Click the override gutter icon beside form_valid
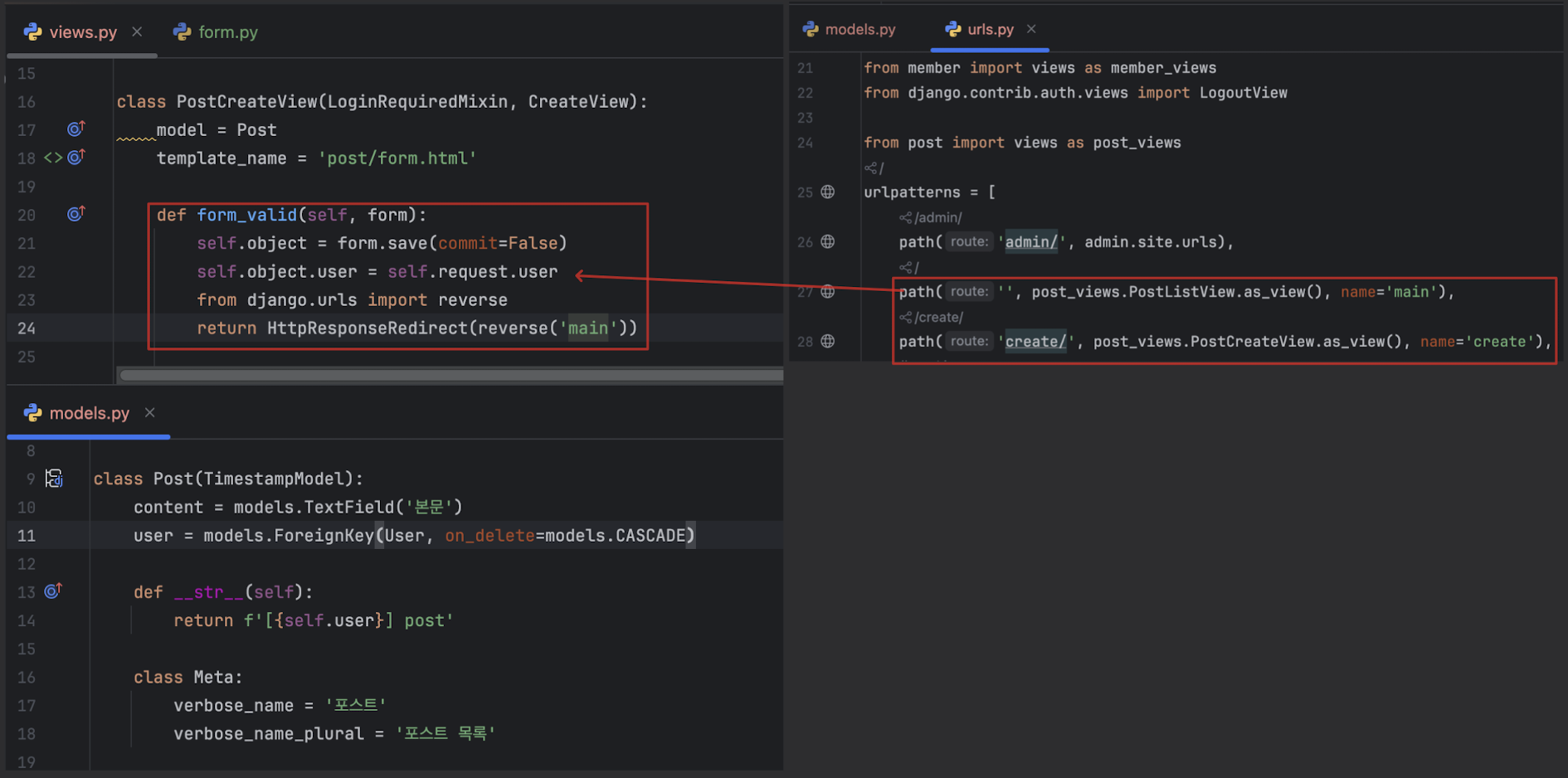The image size is (1568, 778). [x=76, y=214]
